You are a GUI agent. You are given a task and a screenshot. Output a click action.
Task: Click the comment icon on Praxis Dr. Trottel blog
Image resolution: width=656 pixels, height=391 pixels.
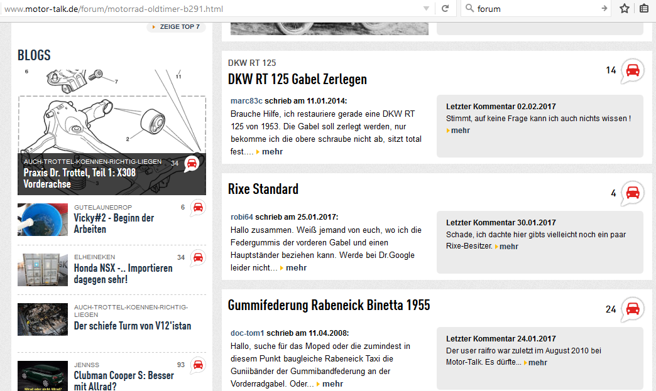point(192,164)
